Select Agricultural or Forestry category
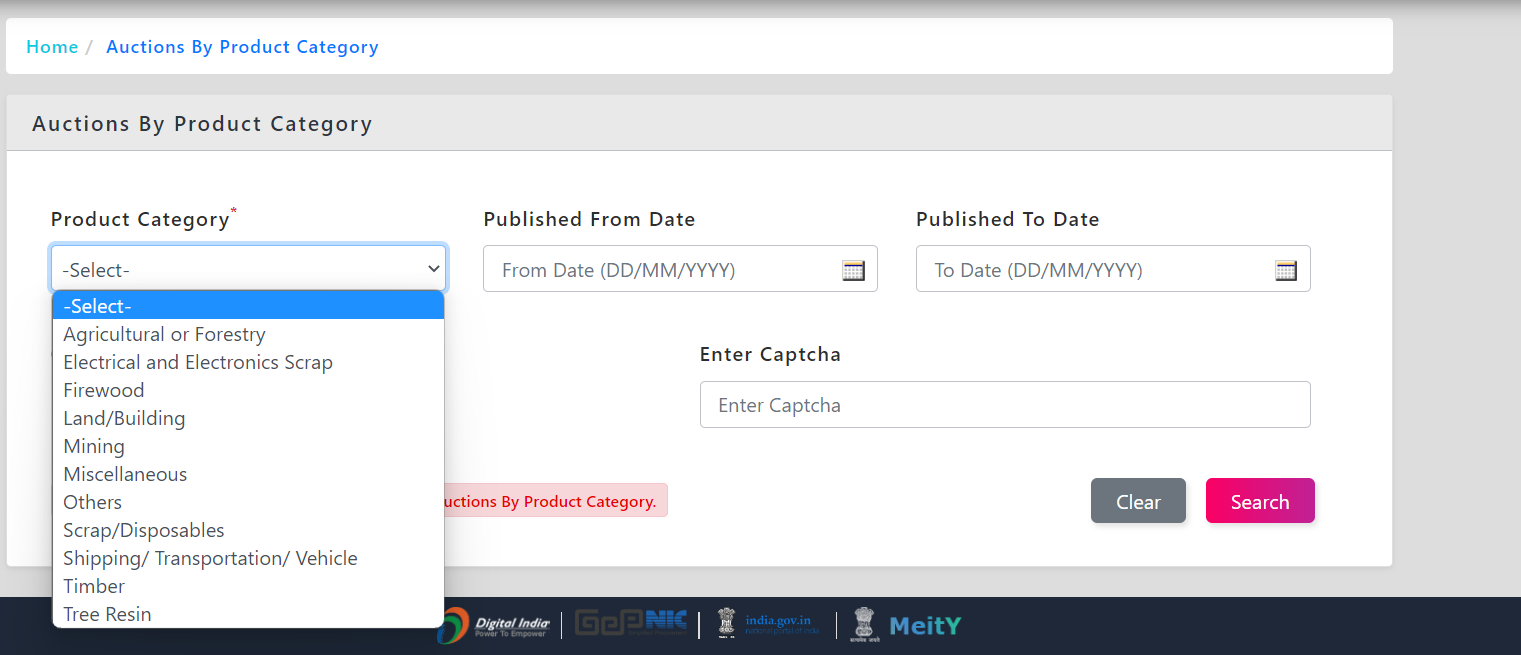The image size is (1521, 655). point(164,334)
